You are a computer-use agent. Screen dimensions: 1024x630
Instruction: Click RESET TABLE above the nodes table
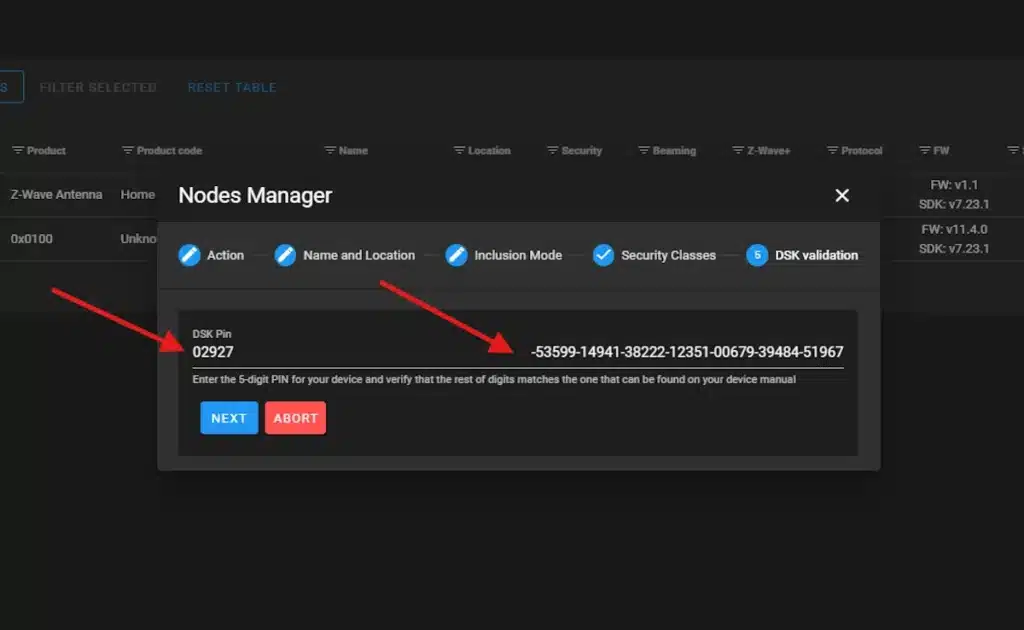(x=232, y=87)
